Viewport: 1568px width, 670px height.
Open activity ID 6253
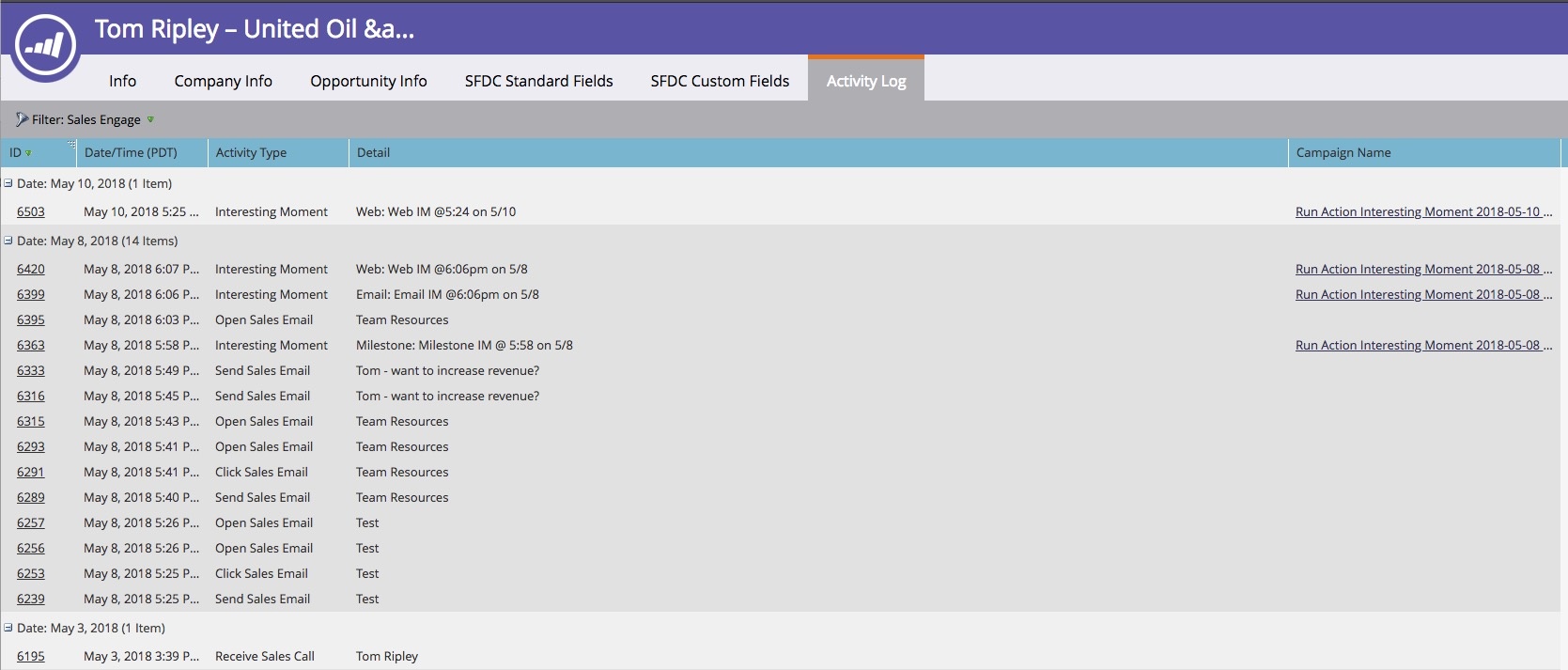click(x=31, y=573)
